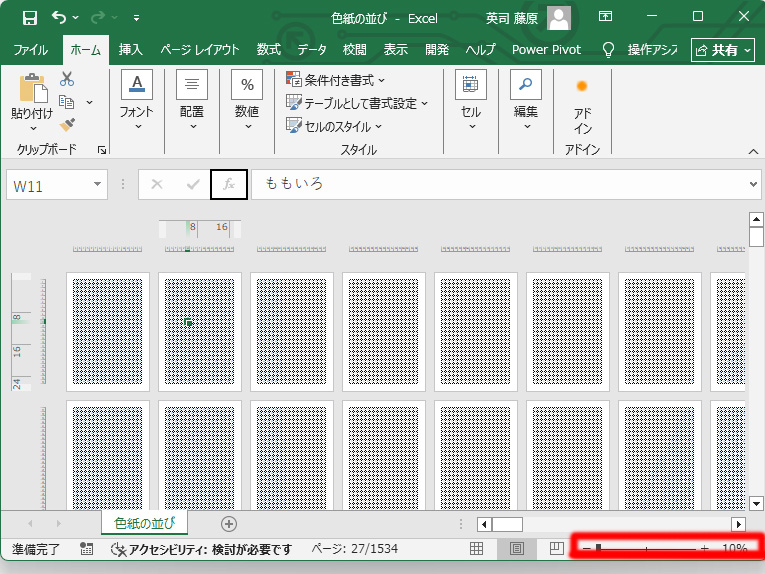Click the Save icon in title bar
The width and height of the screenshot is (765, 574).
tap(29, 17)
